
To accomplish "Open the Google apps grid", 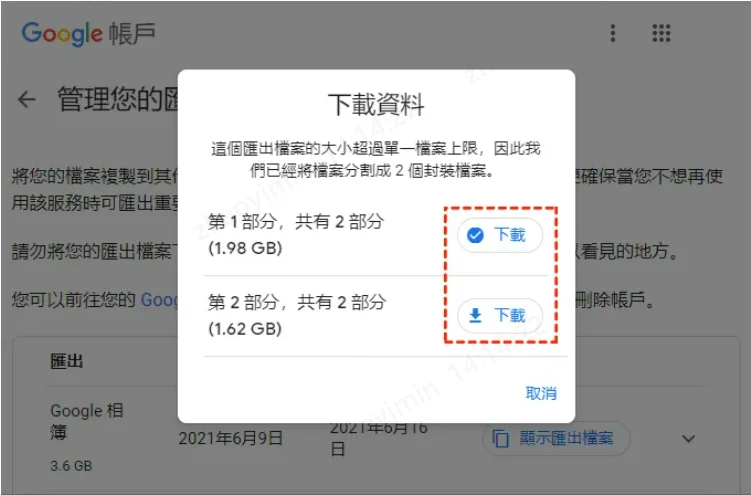I will tap(661, 34).
